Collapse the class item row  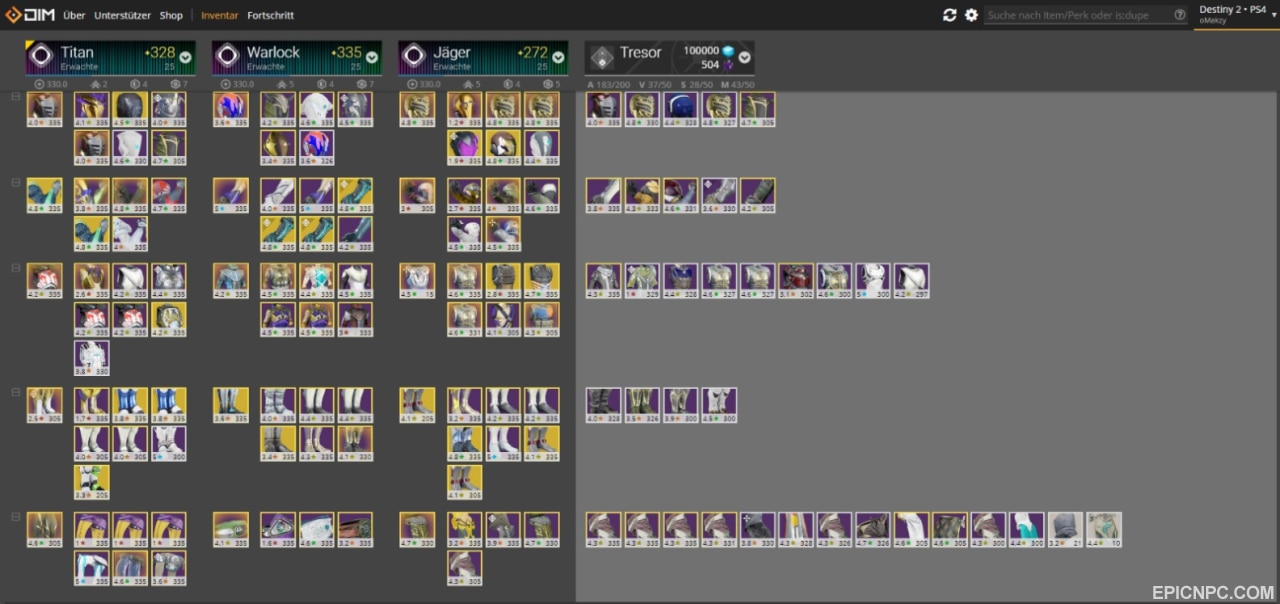click(x=15, y=516)
